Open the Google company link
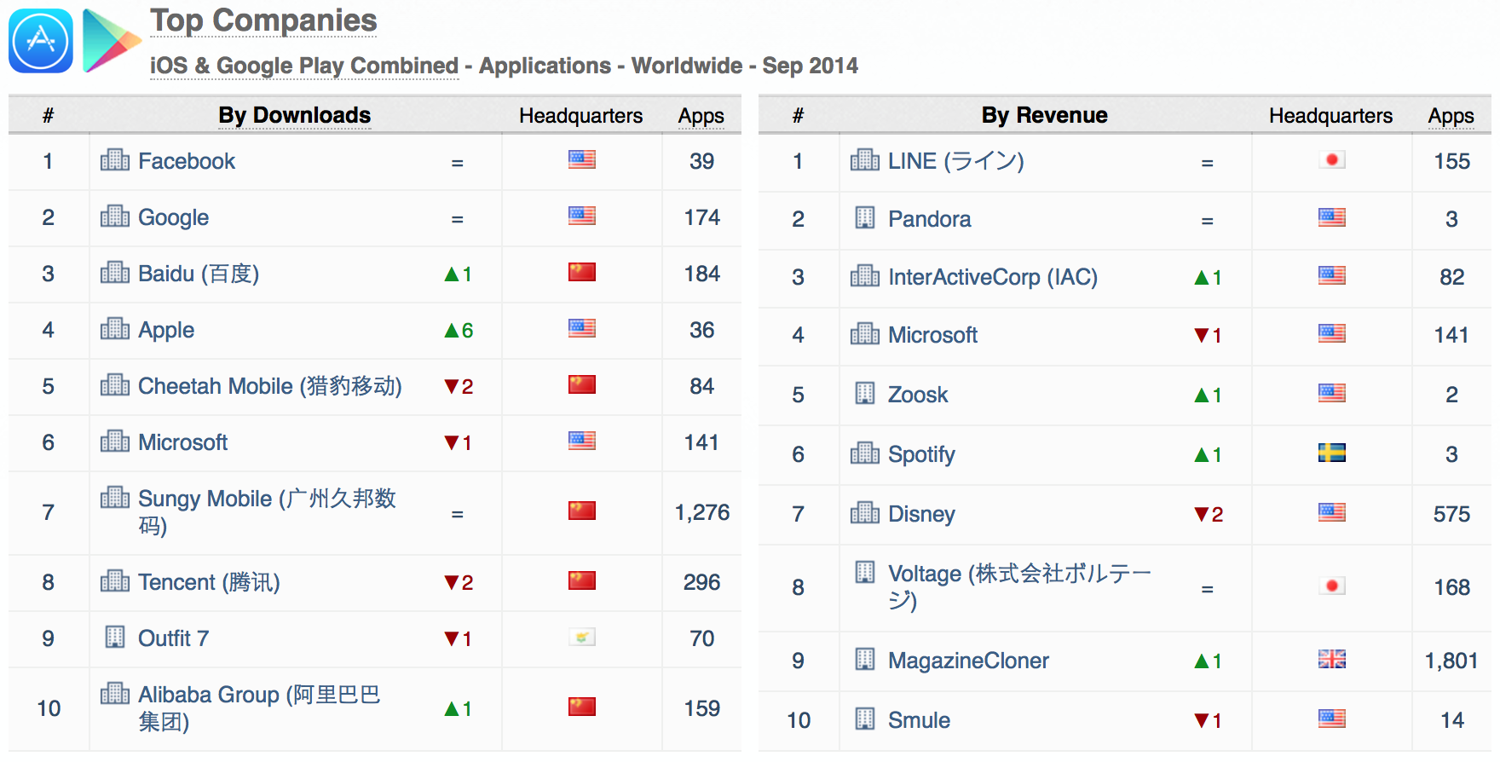This screenshot has width=1500, height=762. 174,218
